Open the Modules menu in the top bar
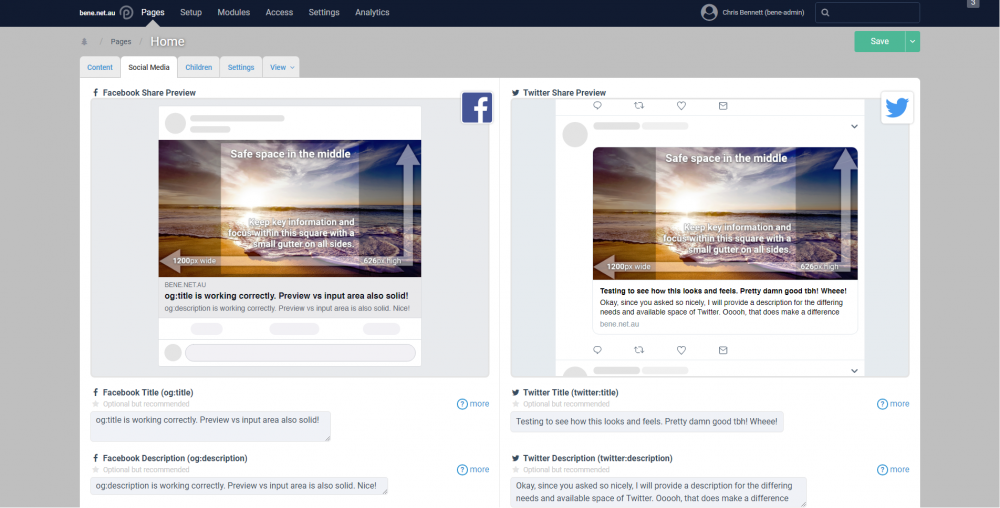This screenshot has height=508, width=1000. (x=233, y=12)
